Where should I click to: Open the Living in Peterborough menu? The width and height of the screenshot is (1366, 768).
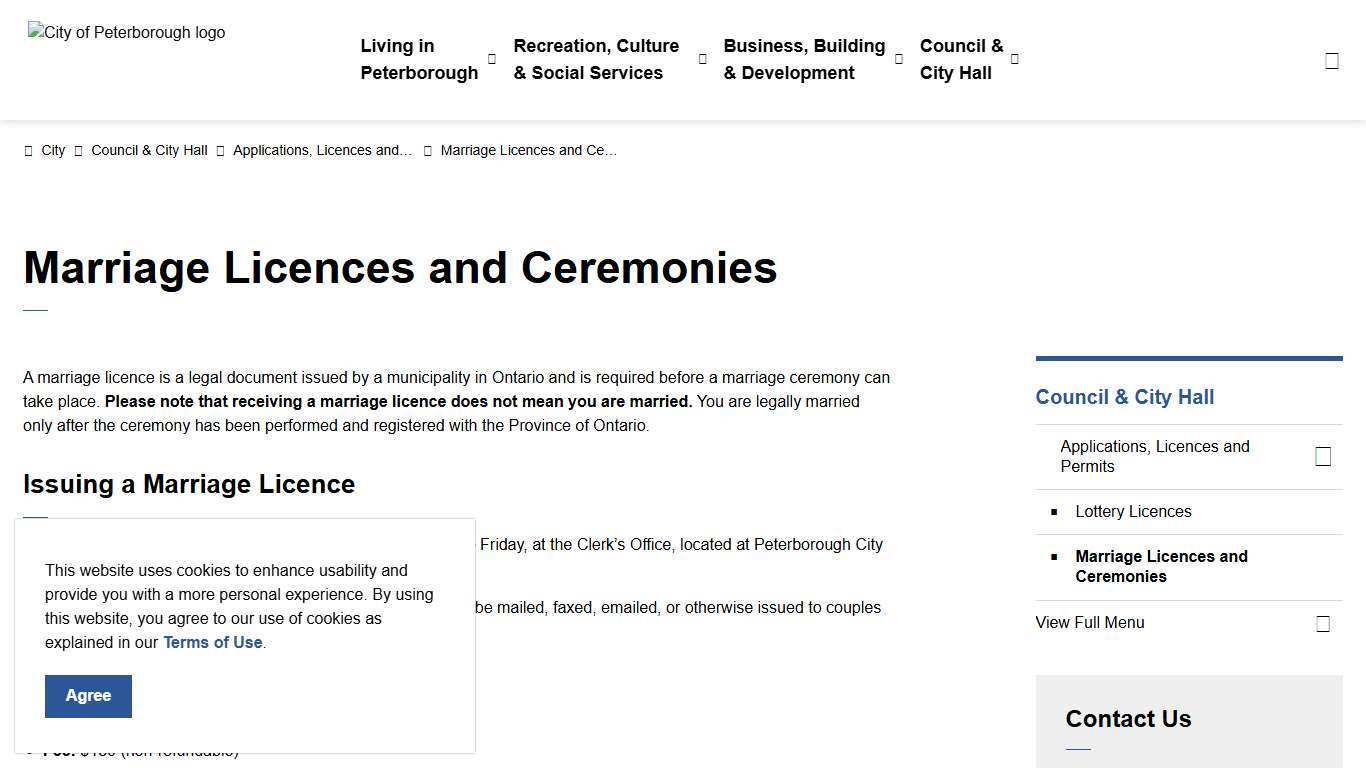(419, 59)
